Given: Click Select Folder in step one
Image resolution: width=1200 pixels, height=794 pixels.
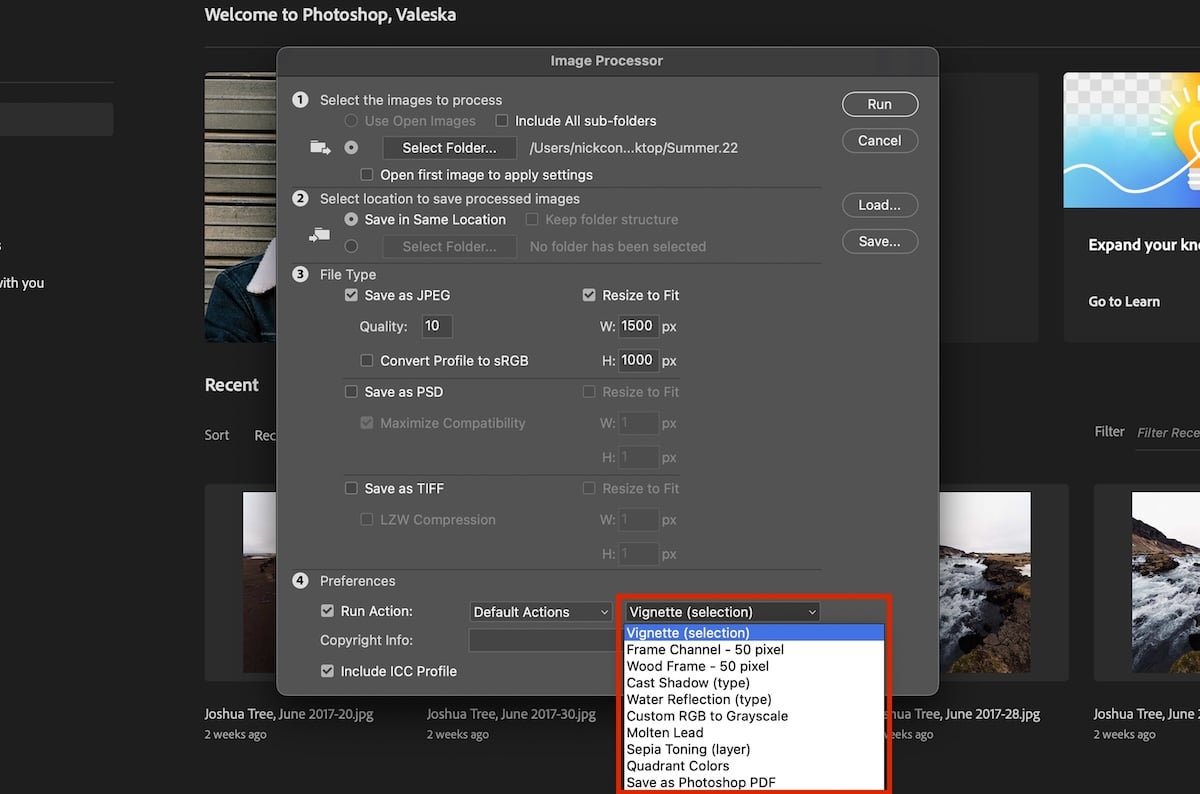Looking at the screenshot, I should [449, 147].
